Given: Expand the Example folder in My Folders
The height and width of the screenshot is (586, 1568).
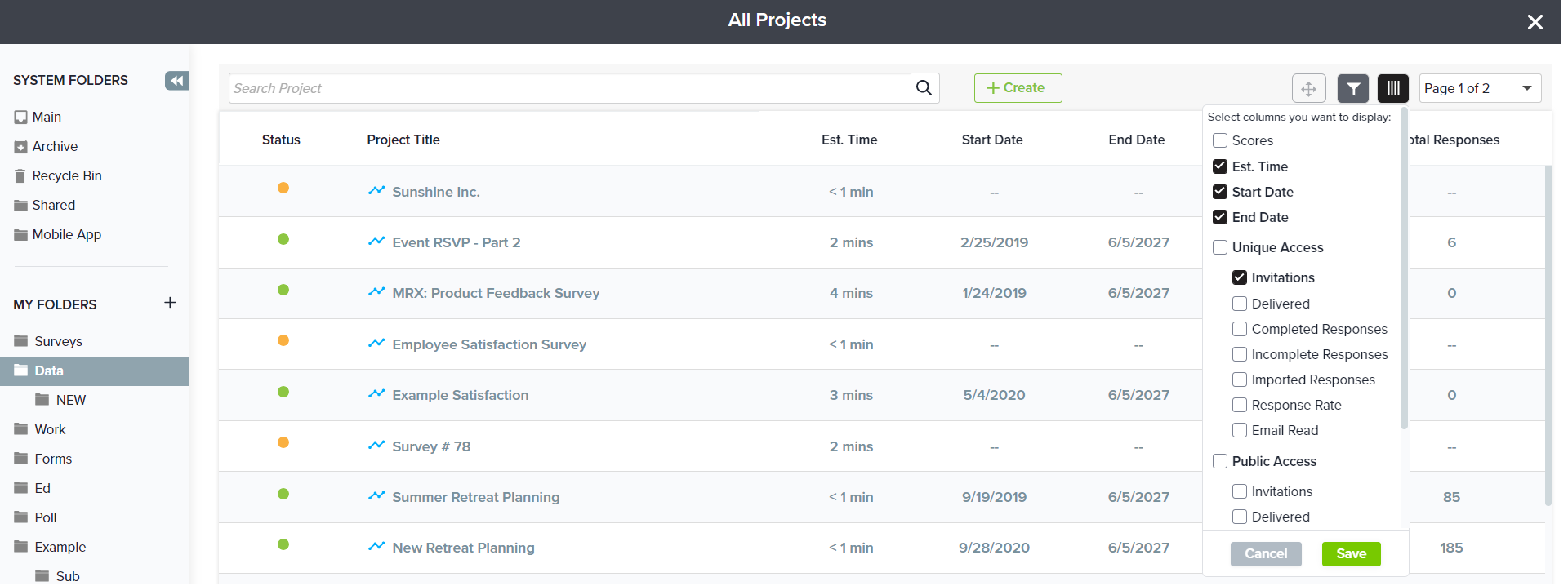Looking at the screenshot, I should [60, 547].
